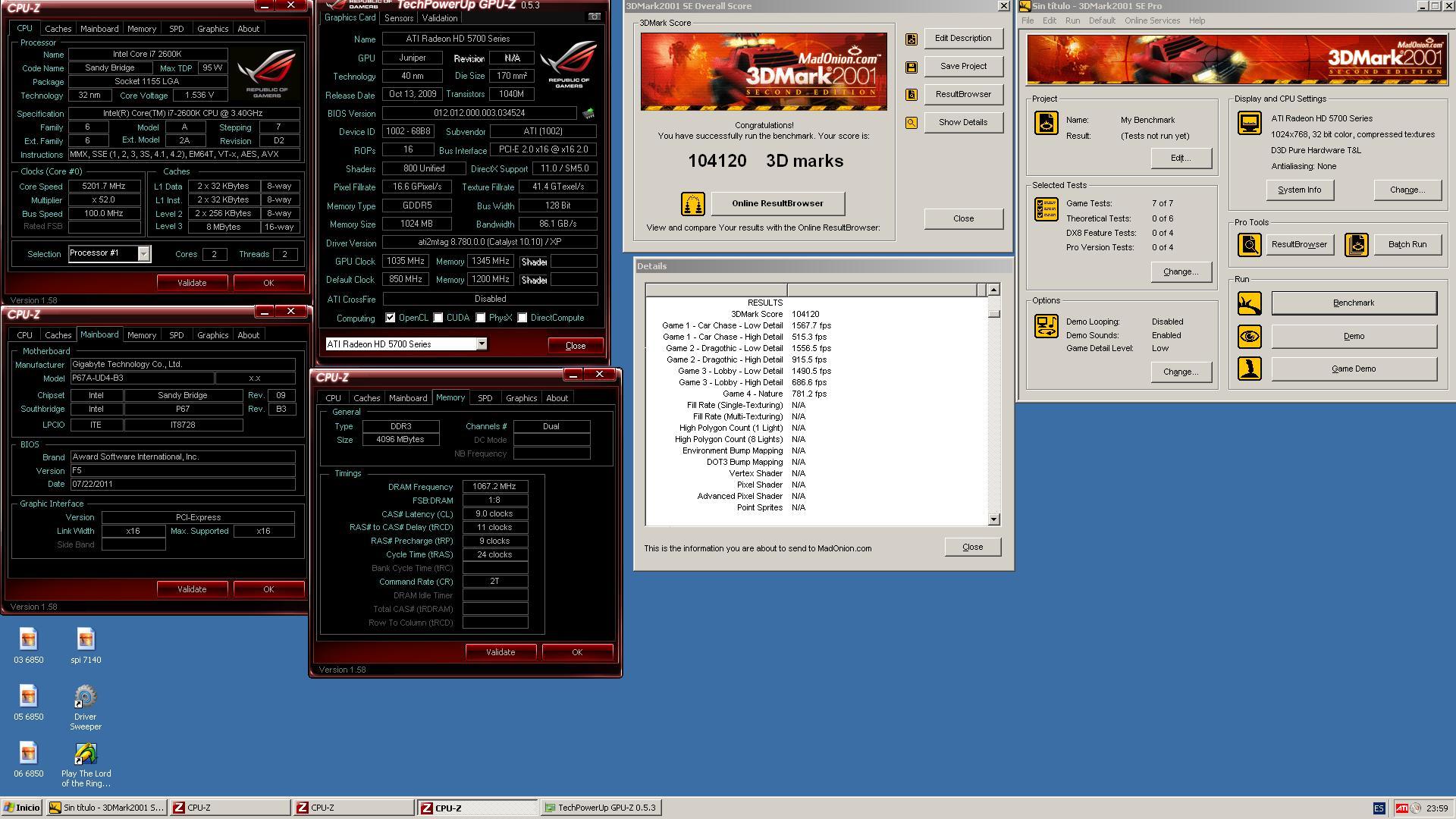Click Validate in CPU-Z memory window

pos(500,652)
